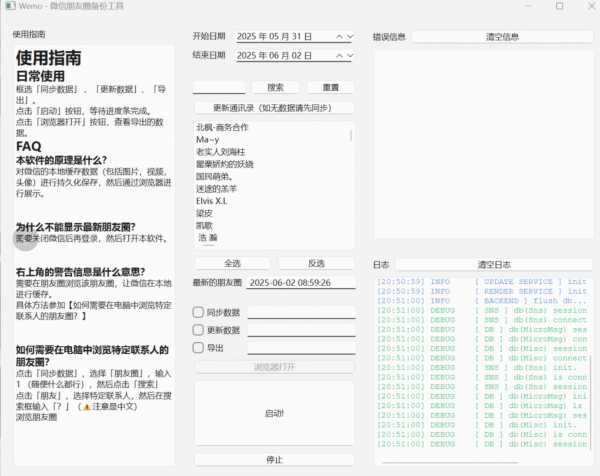Minimize the Wemo window
This screenshot has width=600, height=476.
click(528, 6)
